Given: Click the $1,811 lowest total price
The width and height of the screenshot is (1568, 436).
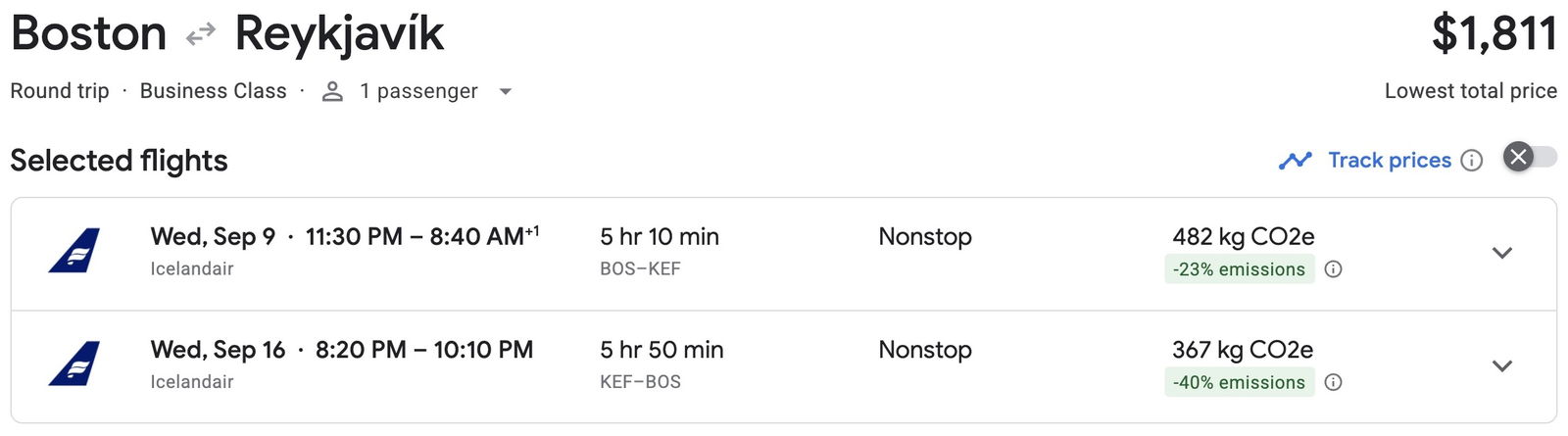Looking at the screenshot, I should click(x=1494, y=35).
